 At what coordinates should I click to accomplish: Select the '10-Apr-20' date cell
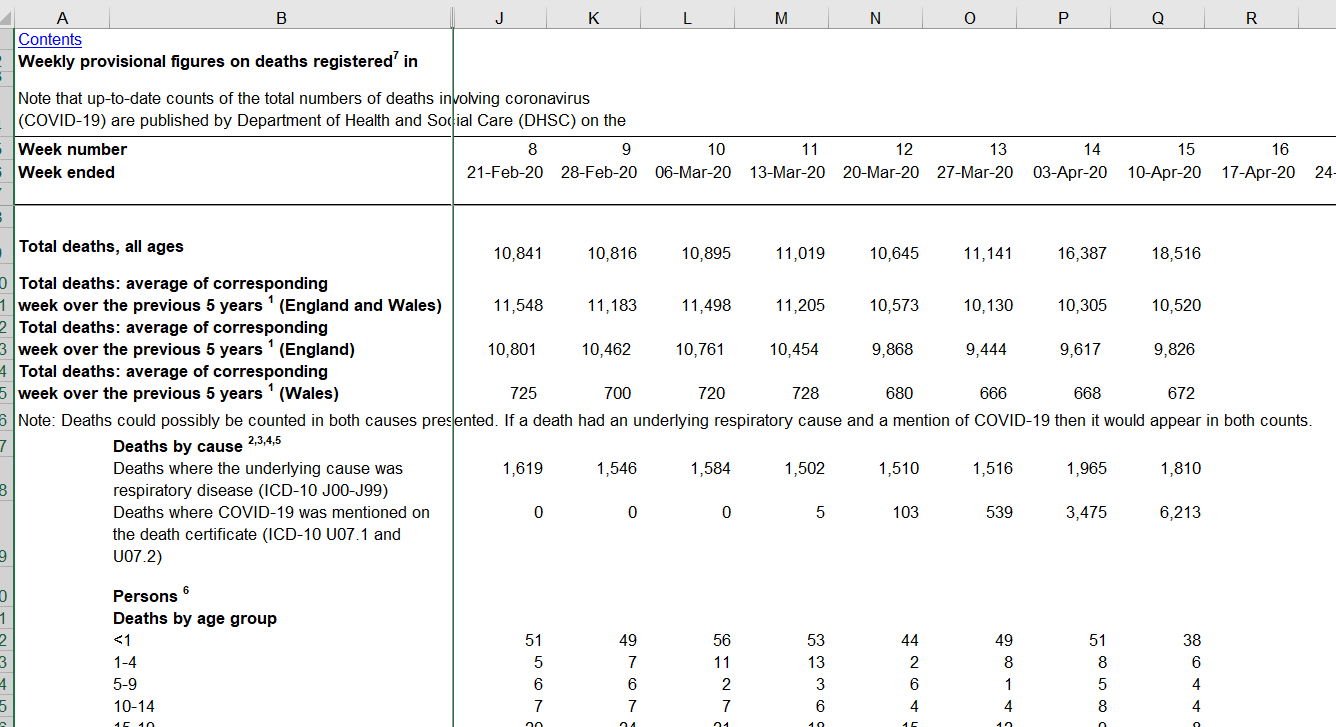click(x=1164, y=172)
